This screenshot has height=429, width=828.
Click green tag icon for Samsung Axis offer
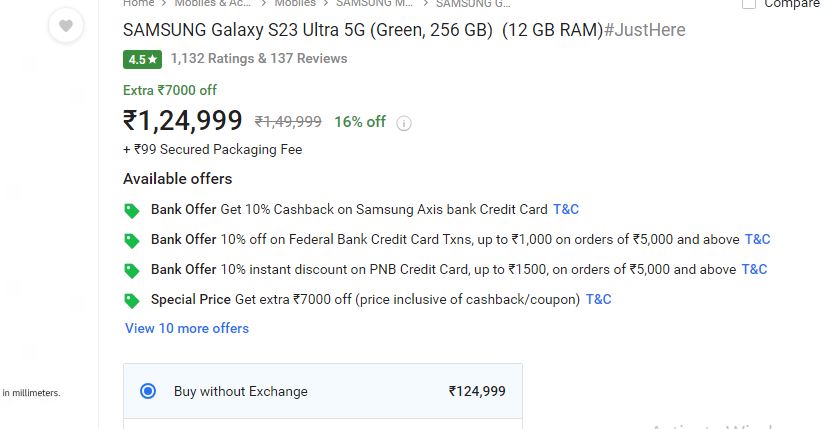131,211
